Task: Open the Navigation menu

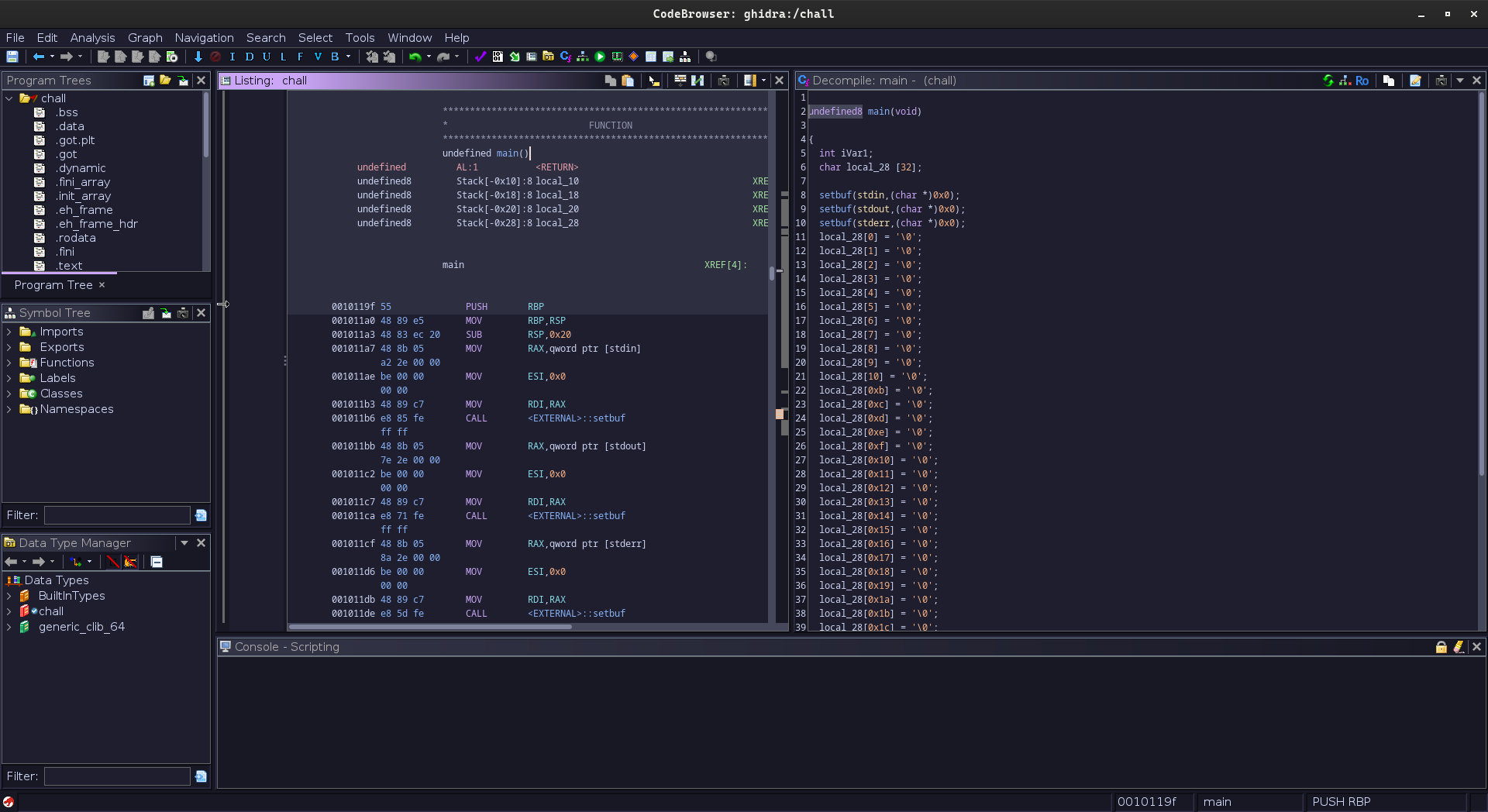Action: [x=204, y=37]
